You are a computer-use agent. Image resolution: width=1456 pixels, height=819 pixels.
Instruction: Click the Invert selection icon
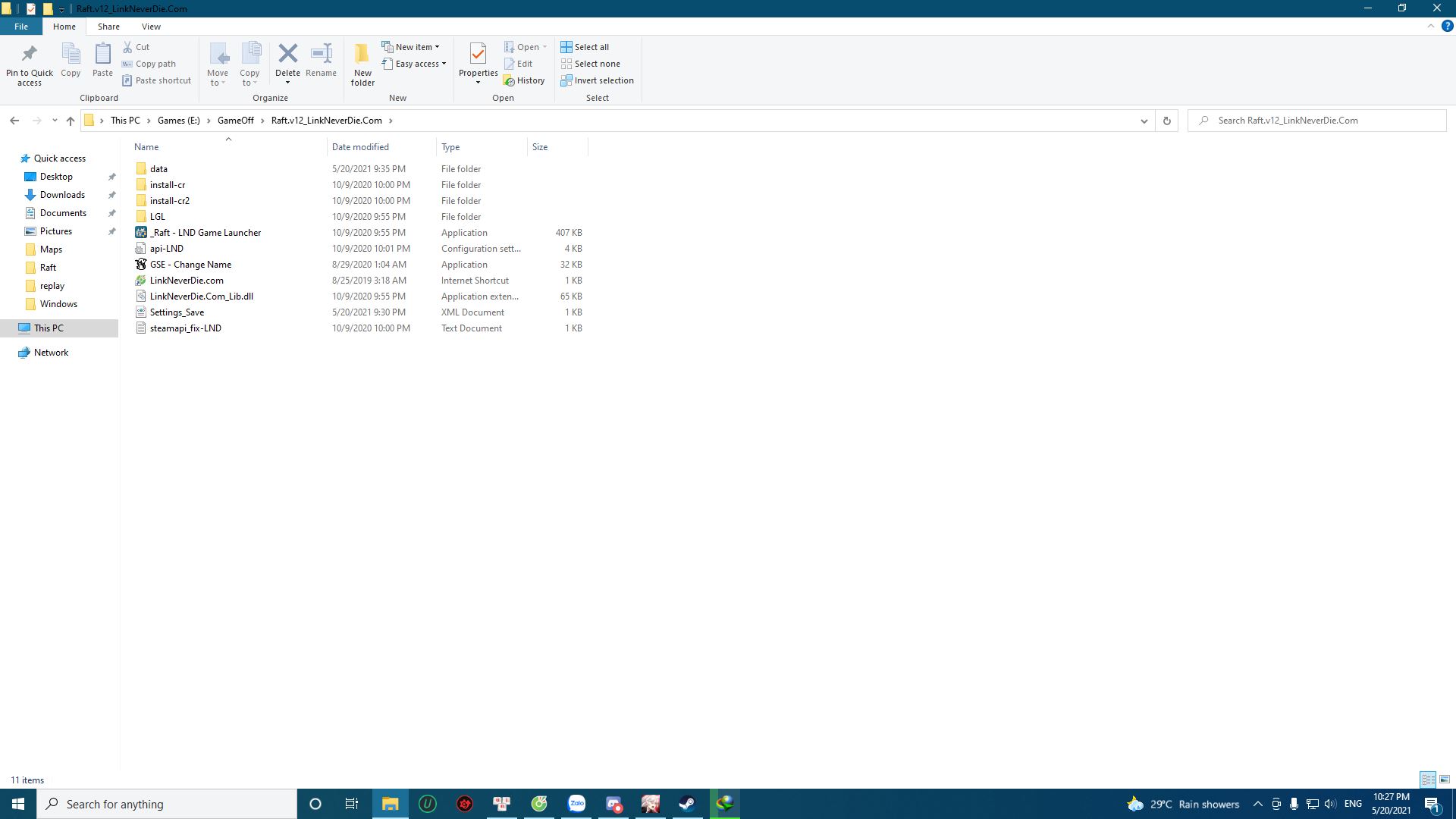[565, 80]
